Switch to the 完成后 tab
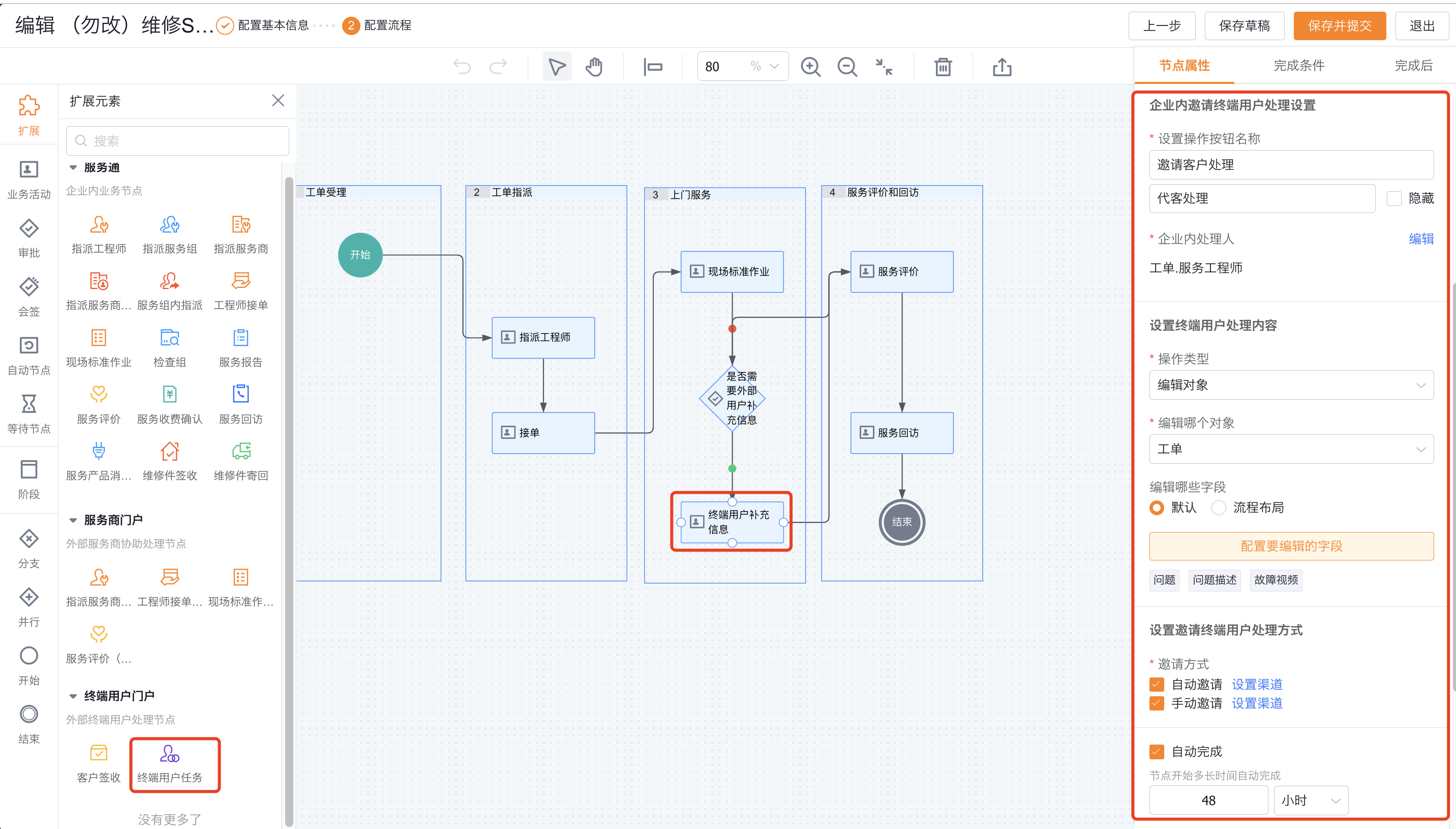Image resolution: width=1456 pixels, height=829 pixels. pos(1413,66)
